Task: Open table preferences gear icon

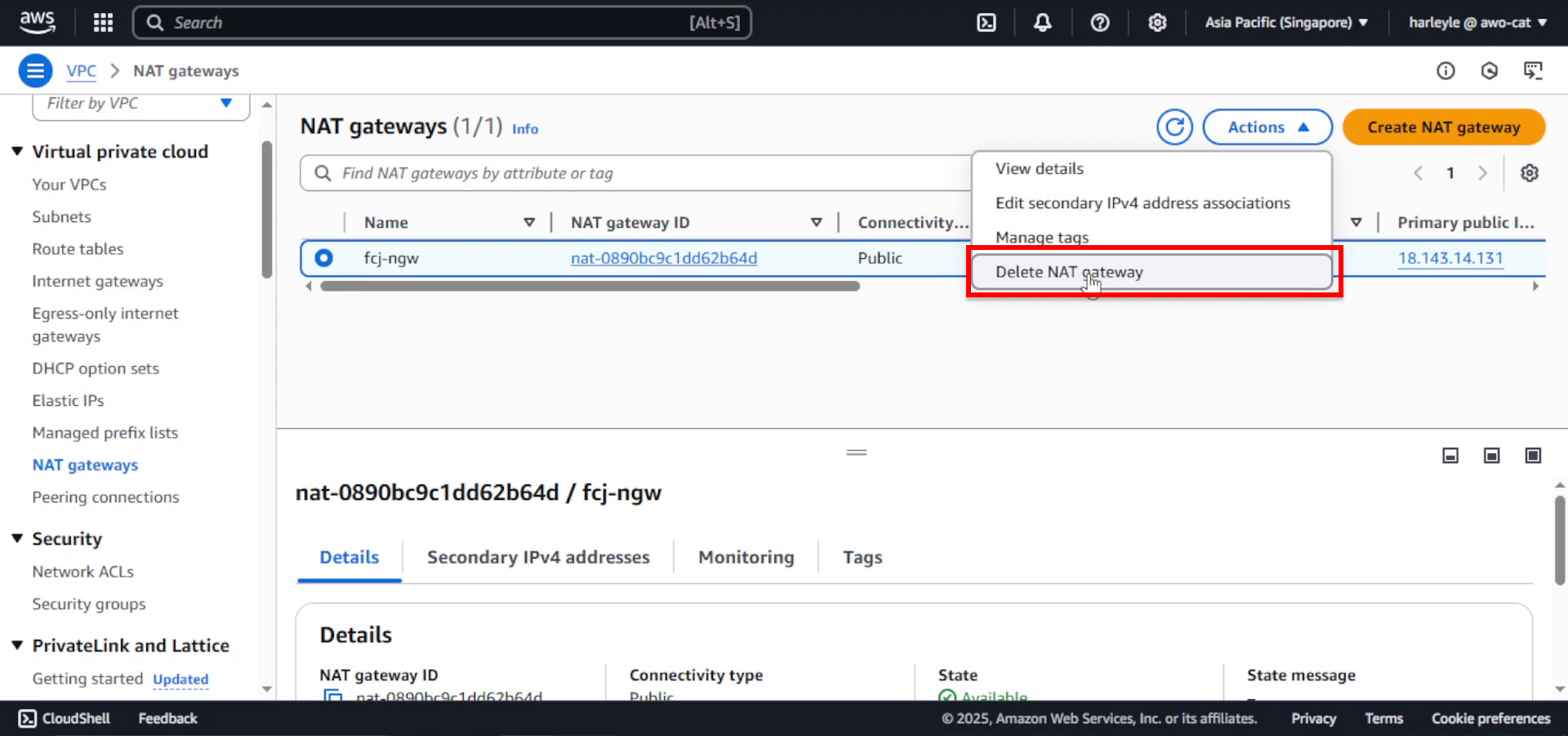Action: [x=1530, y=173]
